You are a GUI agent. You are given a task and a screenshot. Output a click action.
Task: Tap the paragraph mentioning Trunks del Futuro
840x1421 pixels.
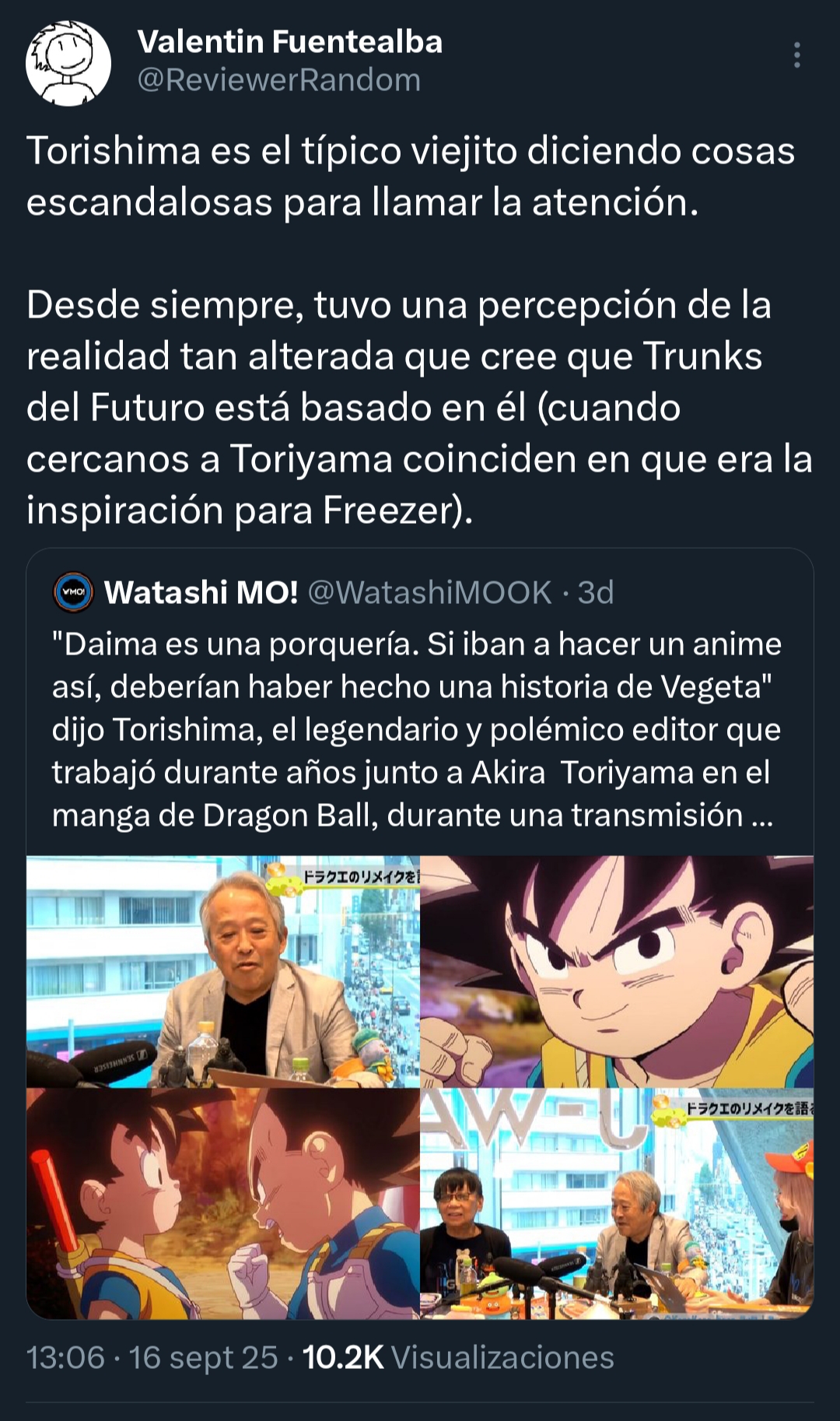click(x=420, y=407)
